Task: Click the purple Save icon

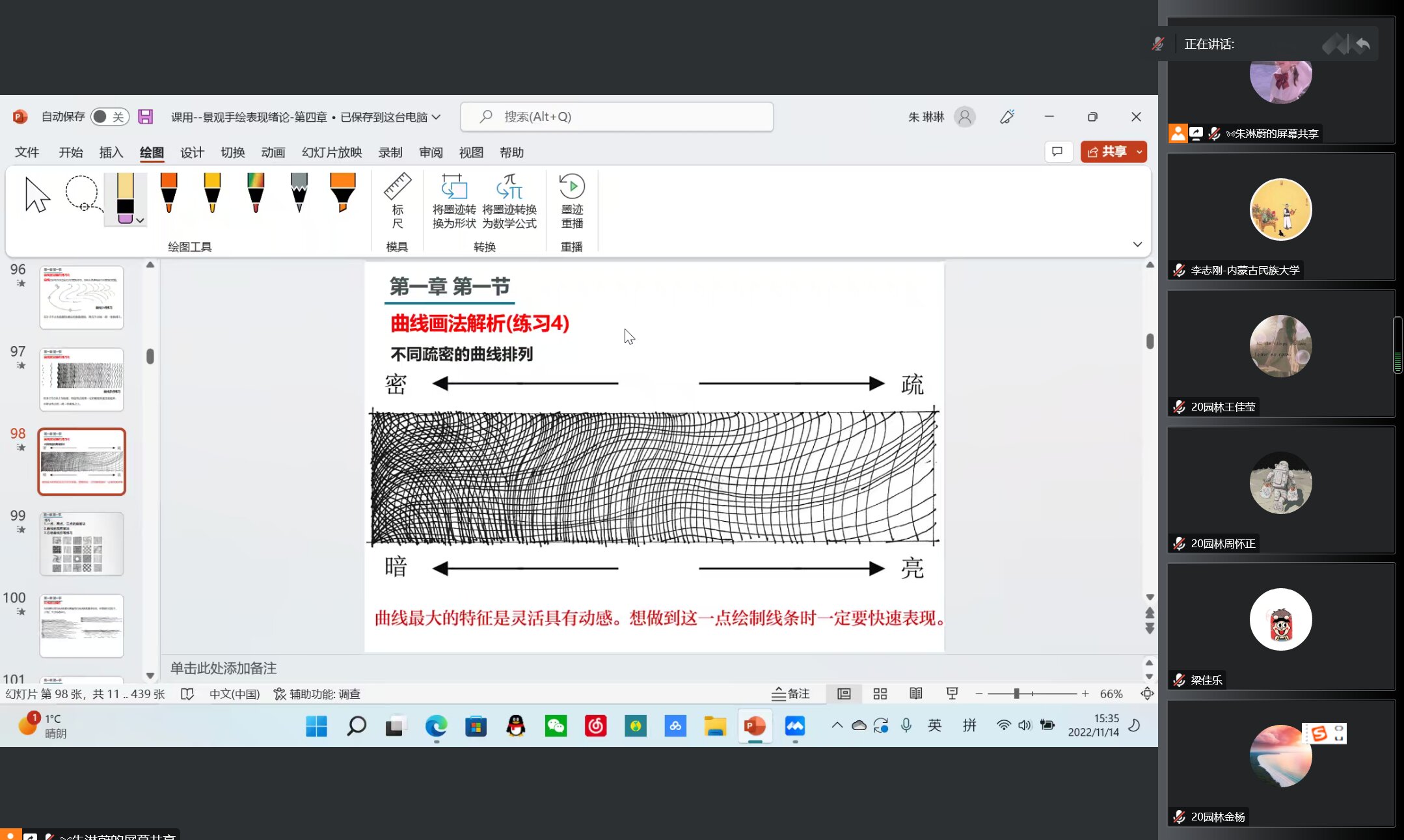Action: click(146, 116)
